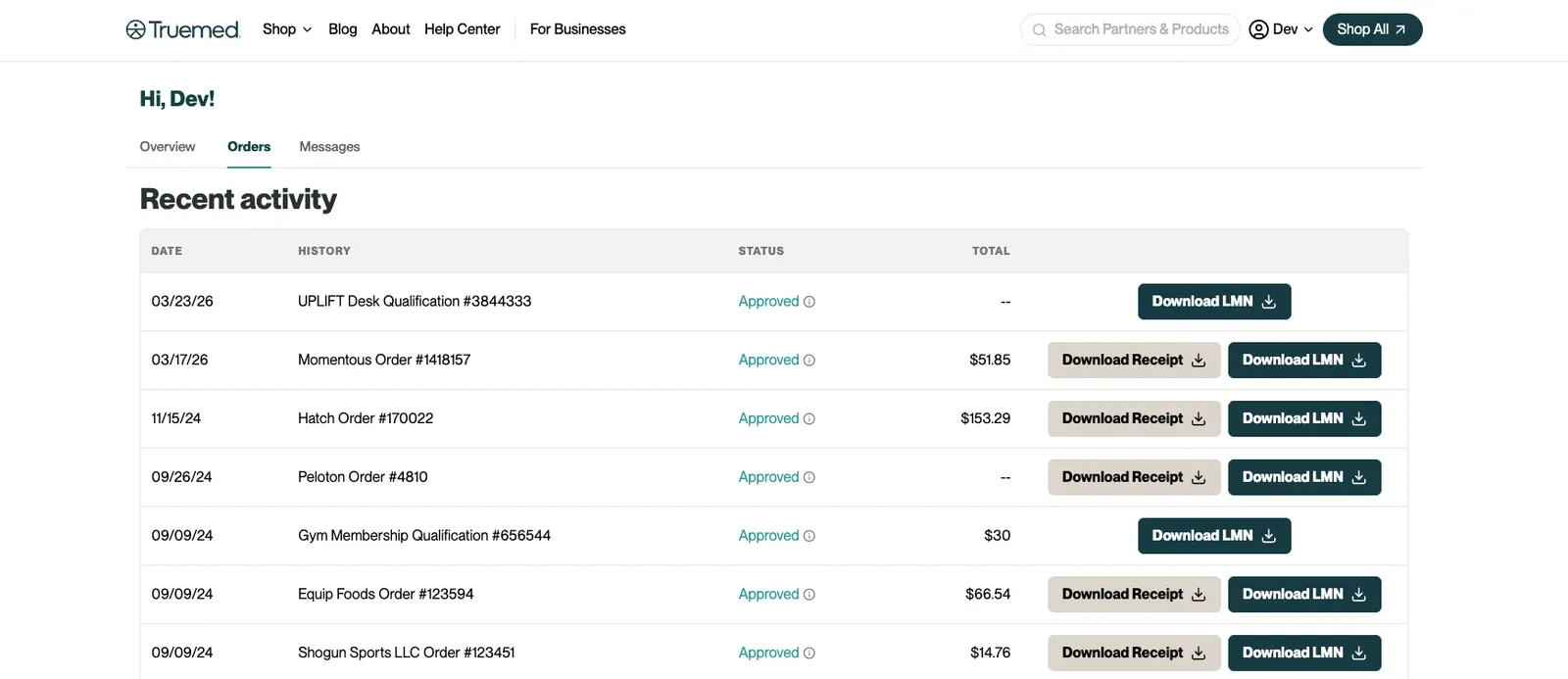
Task: Open the Blog page
Action: pos(343,29)
